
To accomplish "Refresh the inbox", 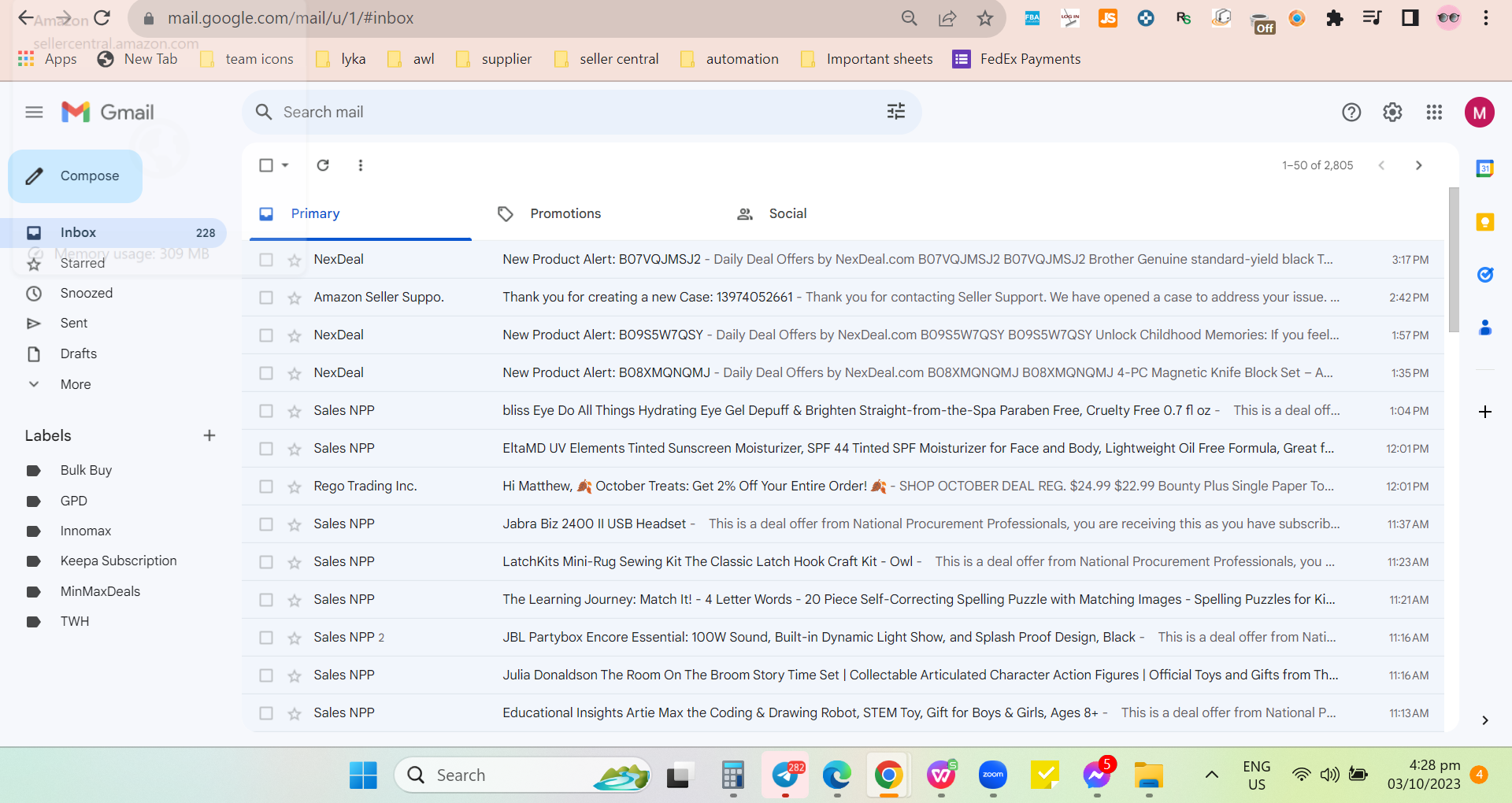I will click(x=323, y=165).
